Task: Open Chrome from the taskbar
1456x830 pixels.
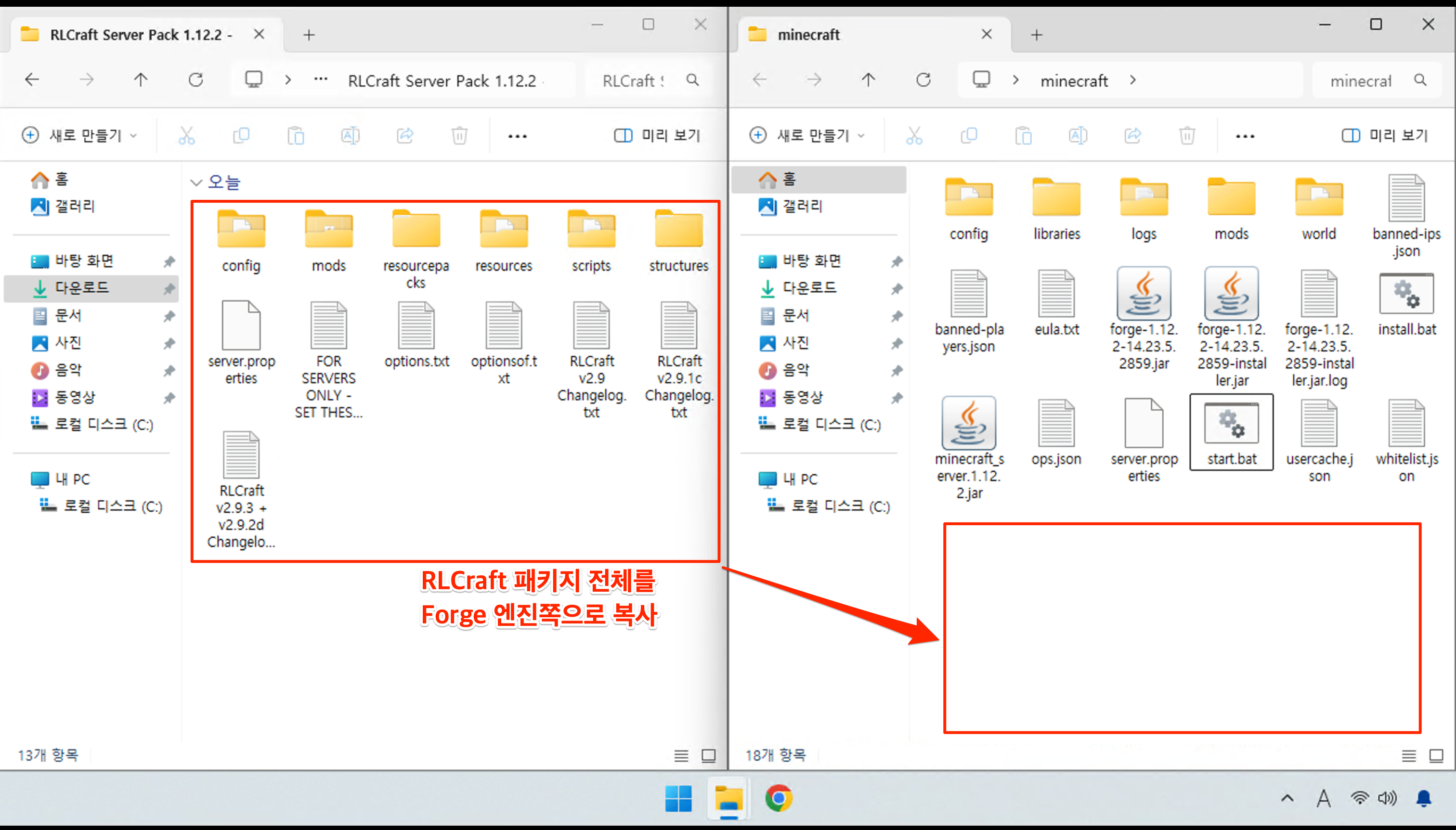Action: pos(779,798)
